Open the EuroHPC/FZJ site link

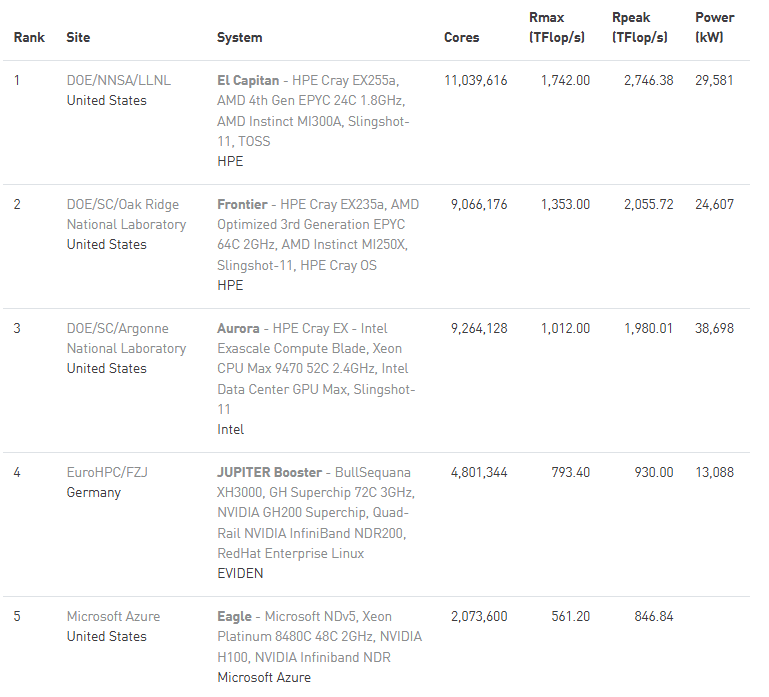[x=107, y=472]
